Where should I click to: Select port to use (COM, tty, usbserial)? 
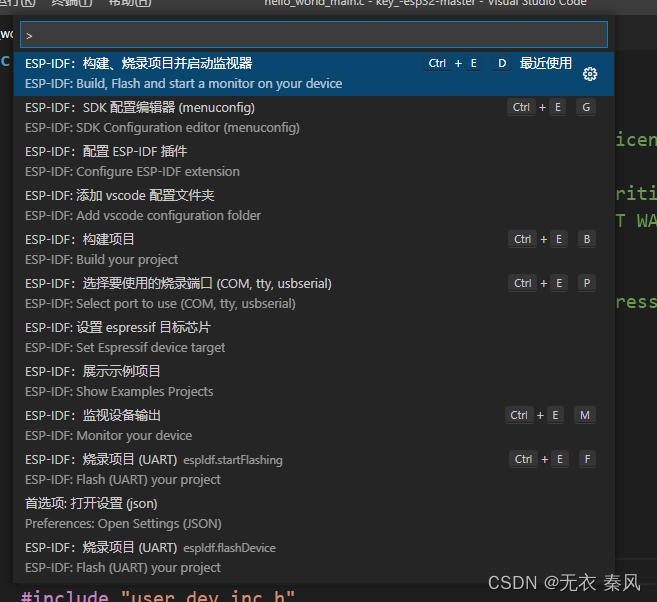click(314, 294)
